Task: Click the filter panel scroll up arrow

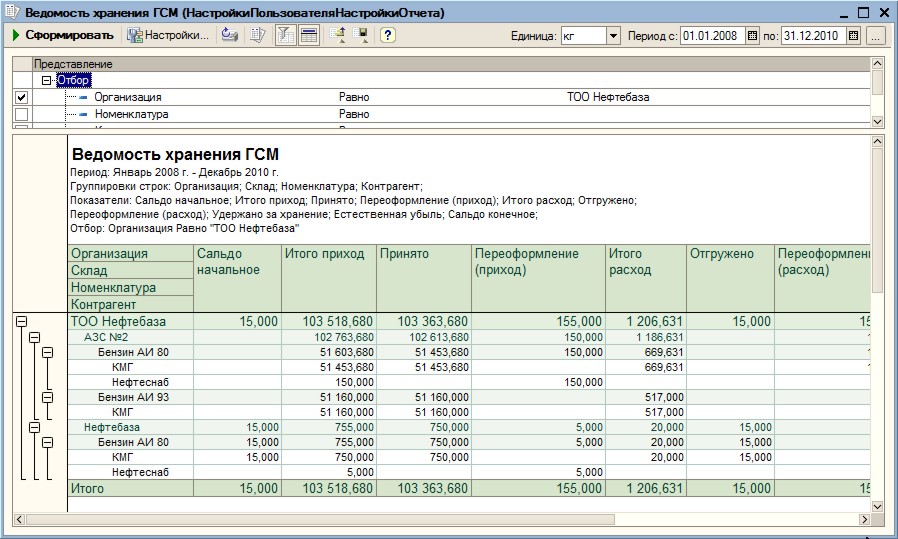Action: [x=877, y=63]
